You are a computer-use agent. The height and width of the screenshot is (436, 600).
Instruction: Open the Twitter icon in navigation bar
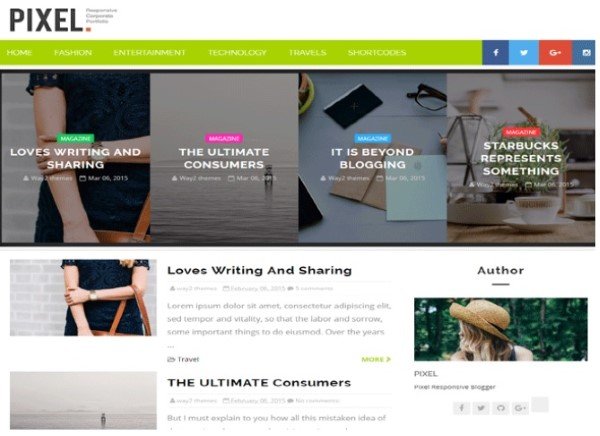pos(524,52)
